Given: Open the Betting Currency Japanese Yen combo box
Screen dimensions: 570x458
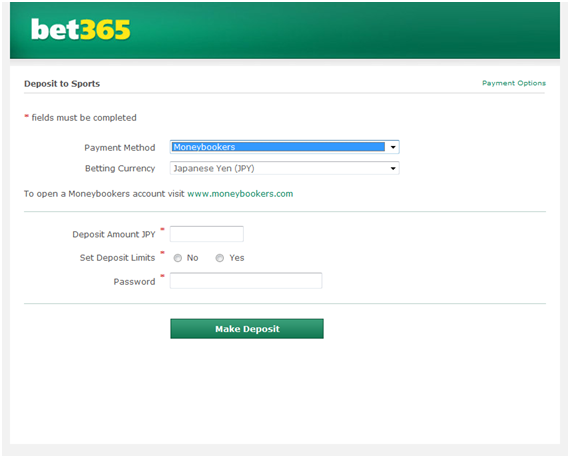Looking at the screenshot, I should coord(285,168).
